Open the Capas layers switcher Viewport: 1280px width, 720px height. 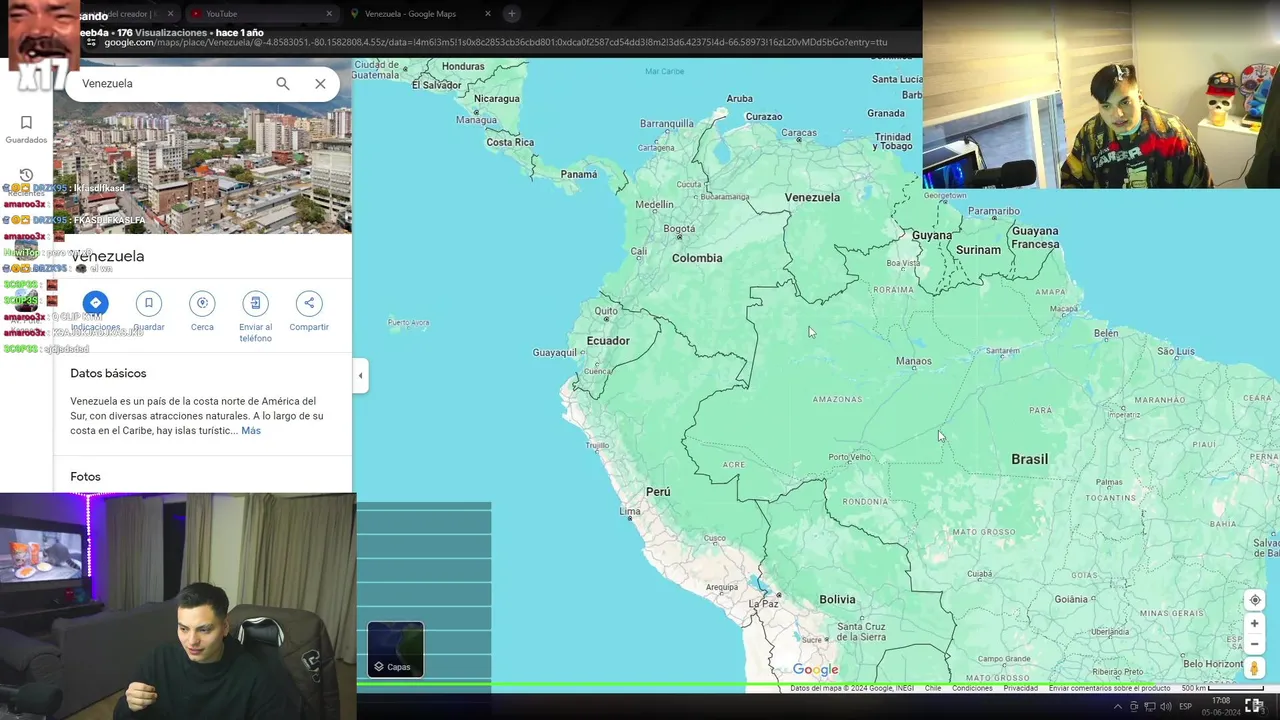pyautogui.click(x=395, y=650)
